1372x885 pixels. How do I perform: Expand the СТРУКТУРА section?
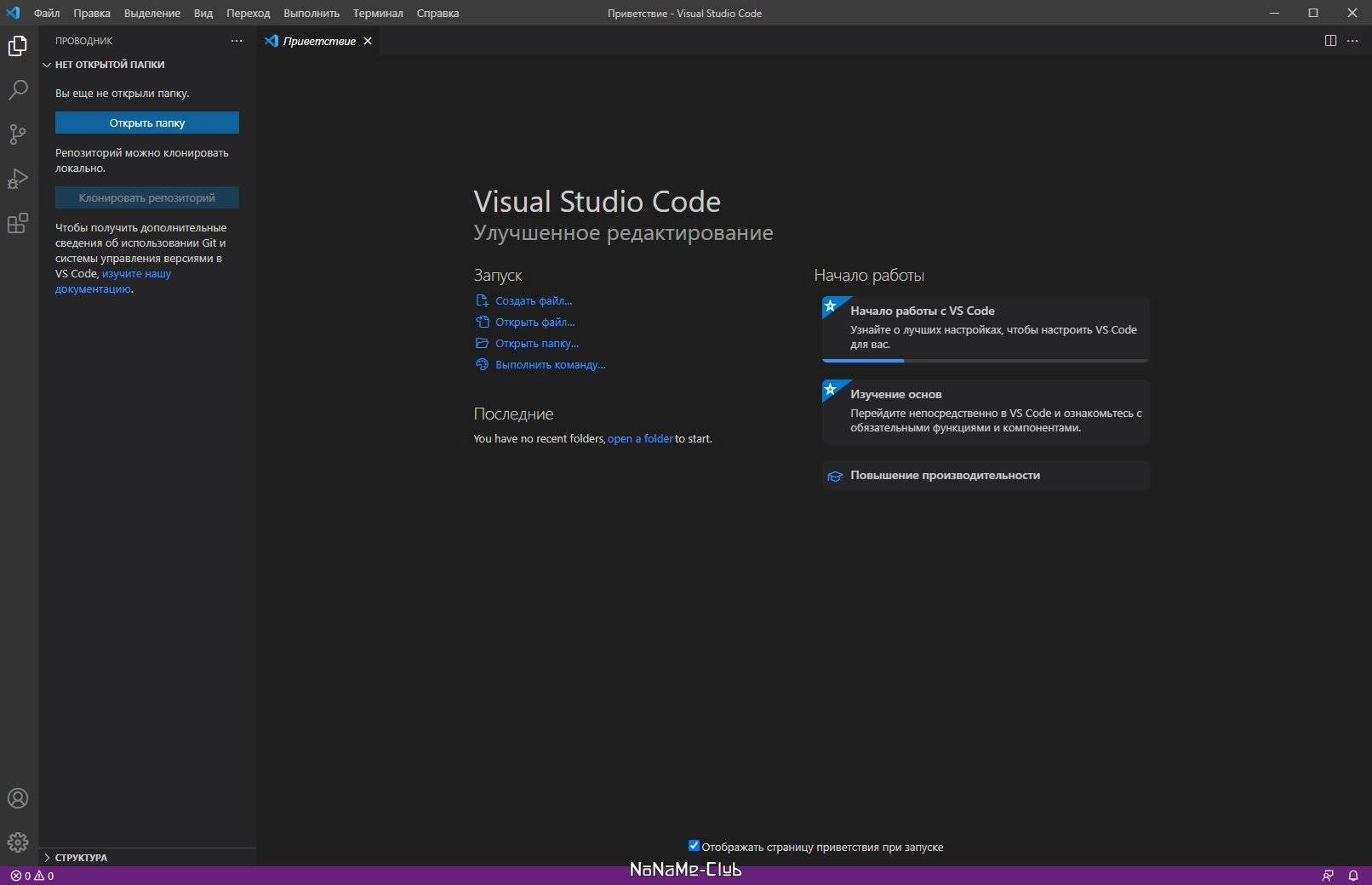point(147,858)
